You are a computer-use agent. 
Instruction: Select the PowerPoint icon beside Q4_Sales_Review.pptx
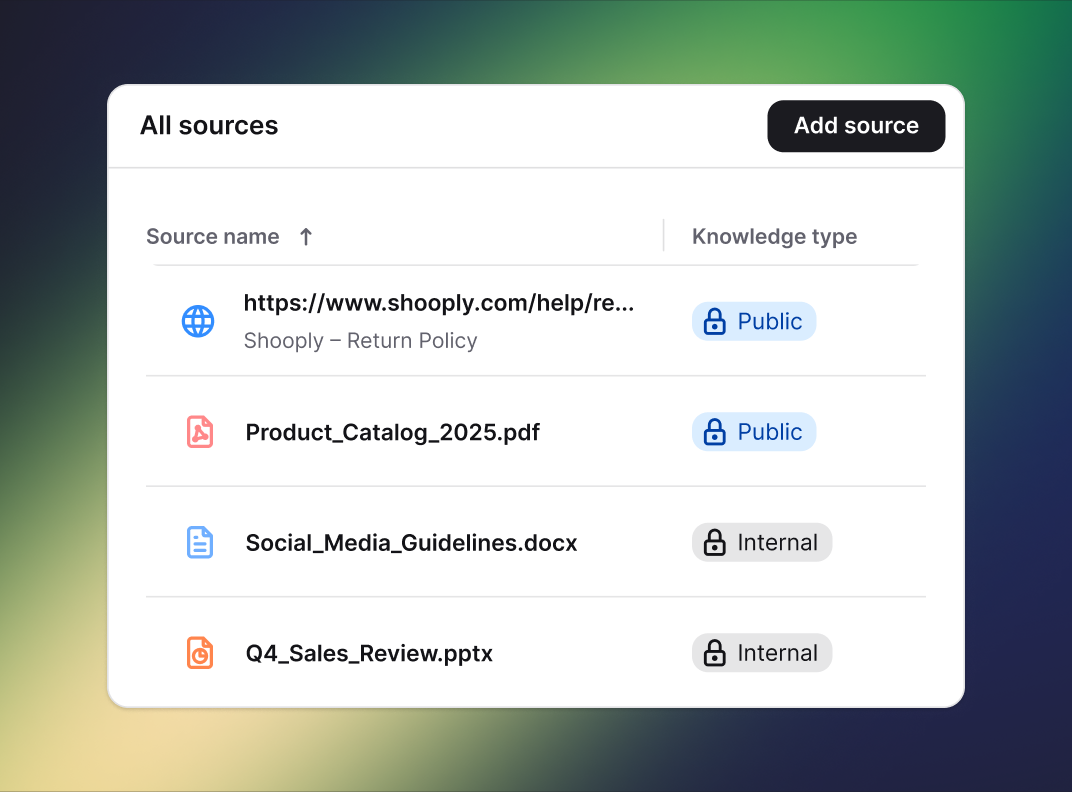tap(199, 653)
